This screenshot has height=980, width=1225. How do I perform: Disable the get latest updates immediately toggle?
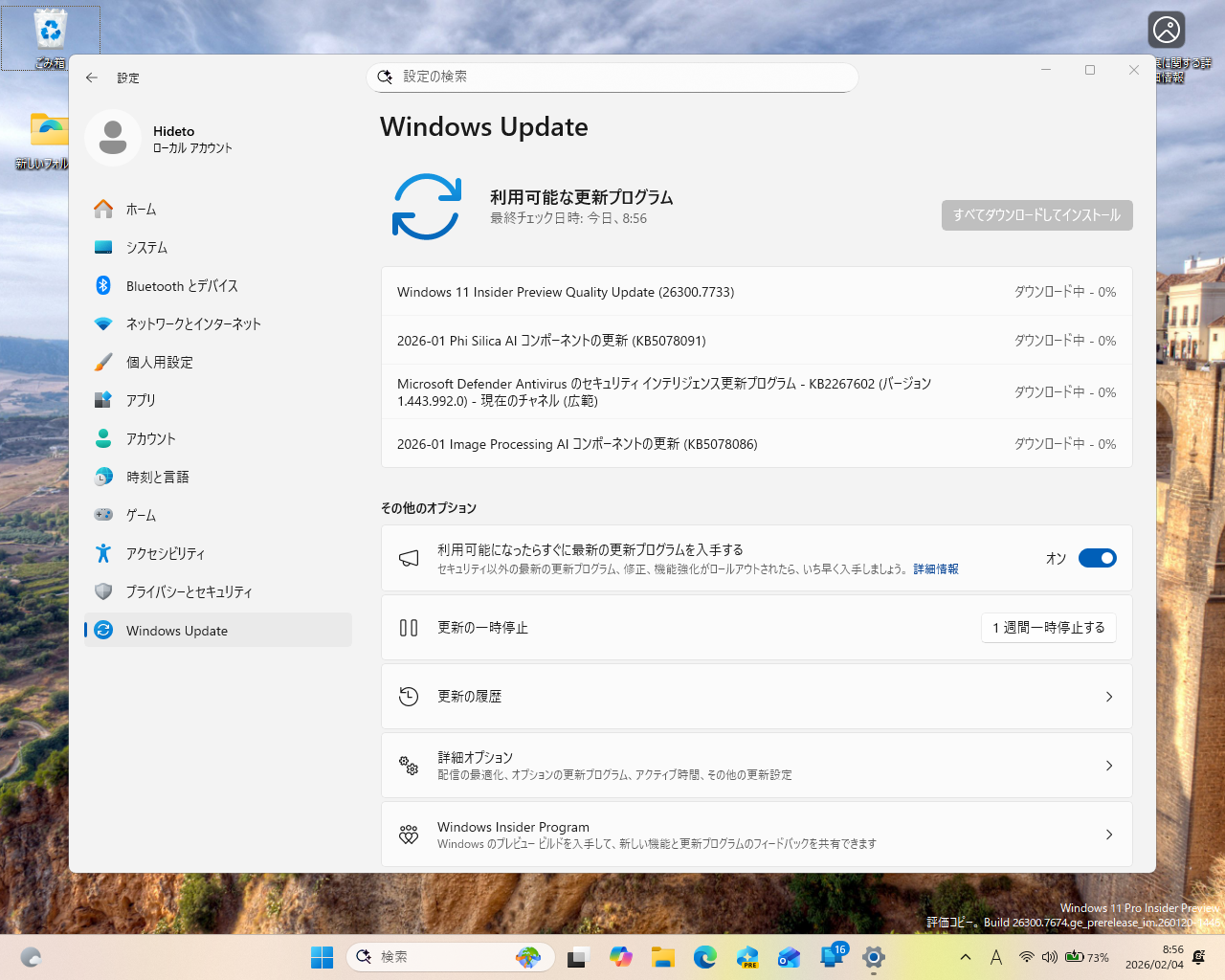(1097, 558)
